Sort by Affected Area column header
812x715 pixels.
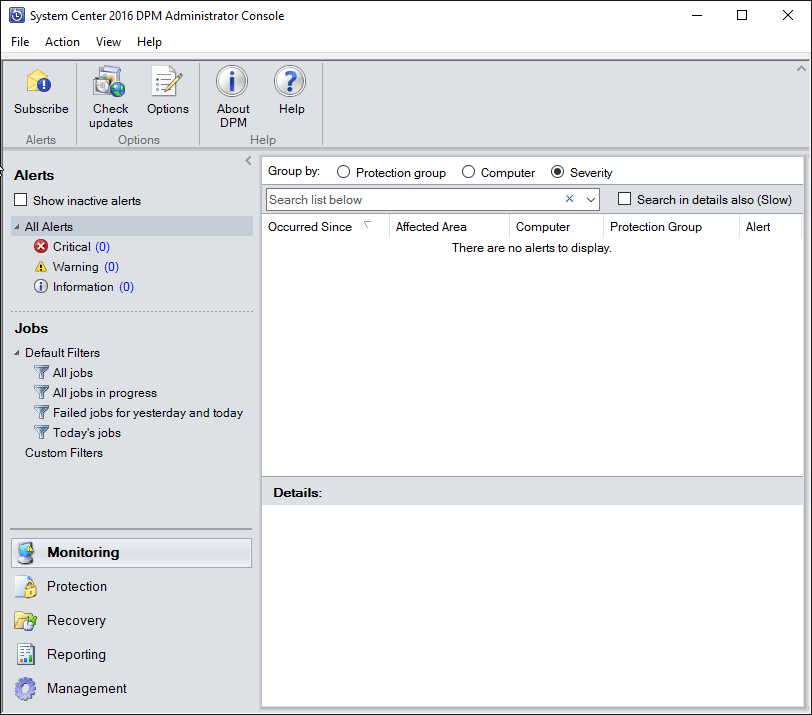(x=449, y=227)
